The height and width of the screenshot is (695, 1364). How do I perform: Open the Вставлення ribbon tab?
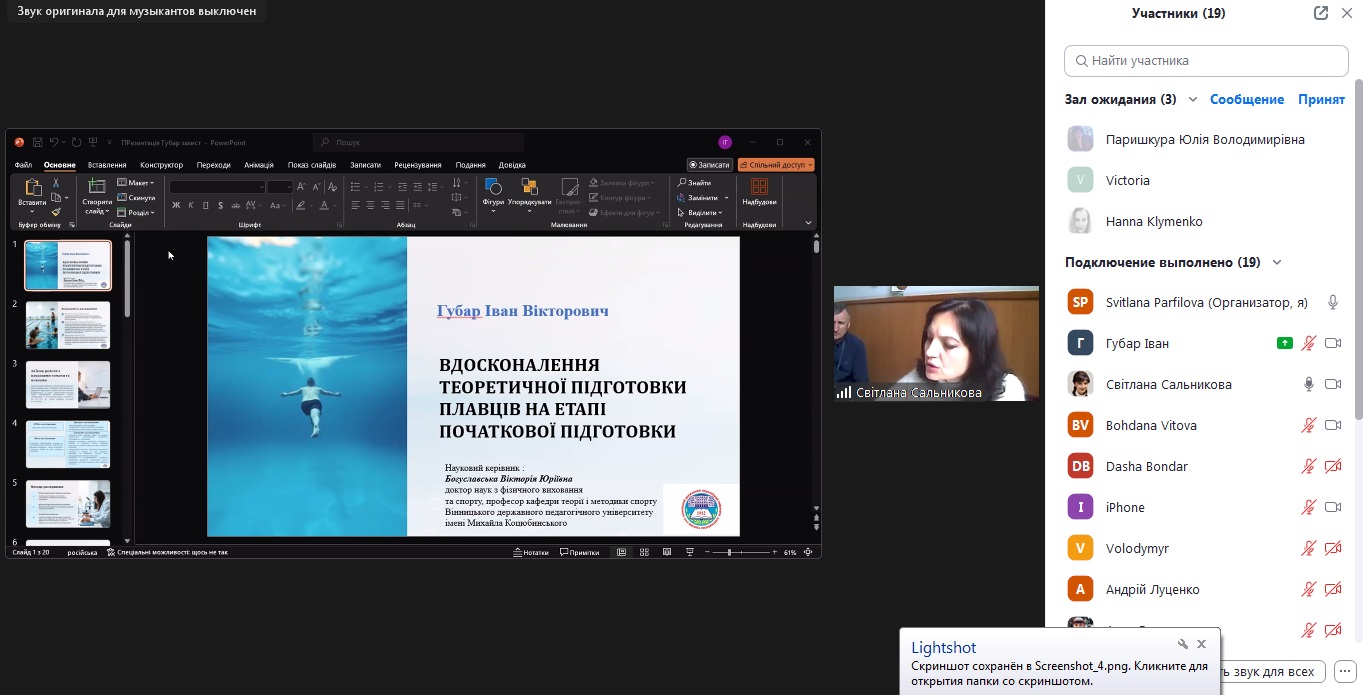pyautogui.click(x=107, y=165)
